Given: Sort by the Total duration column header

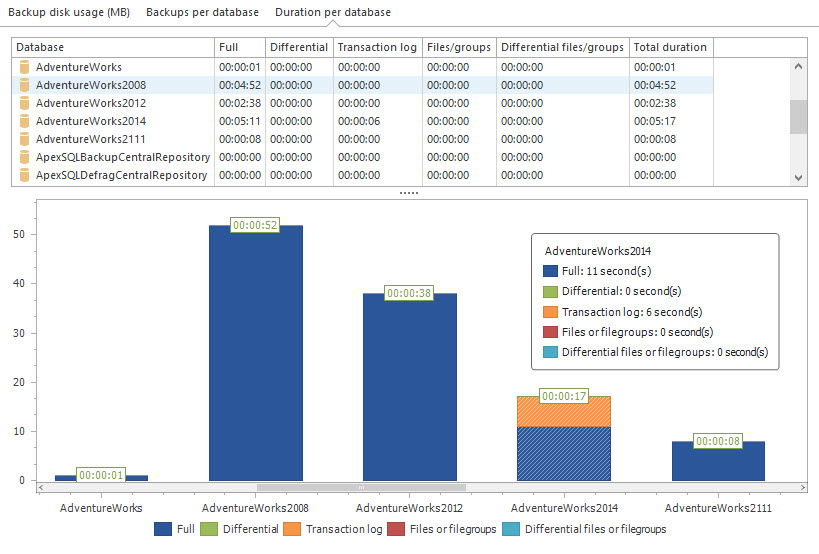Looking at the screenshot, I should coord(671,48).
